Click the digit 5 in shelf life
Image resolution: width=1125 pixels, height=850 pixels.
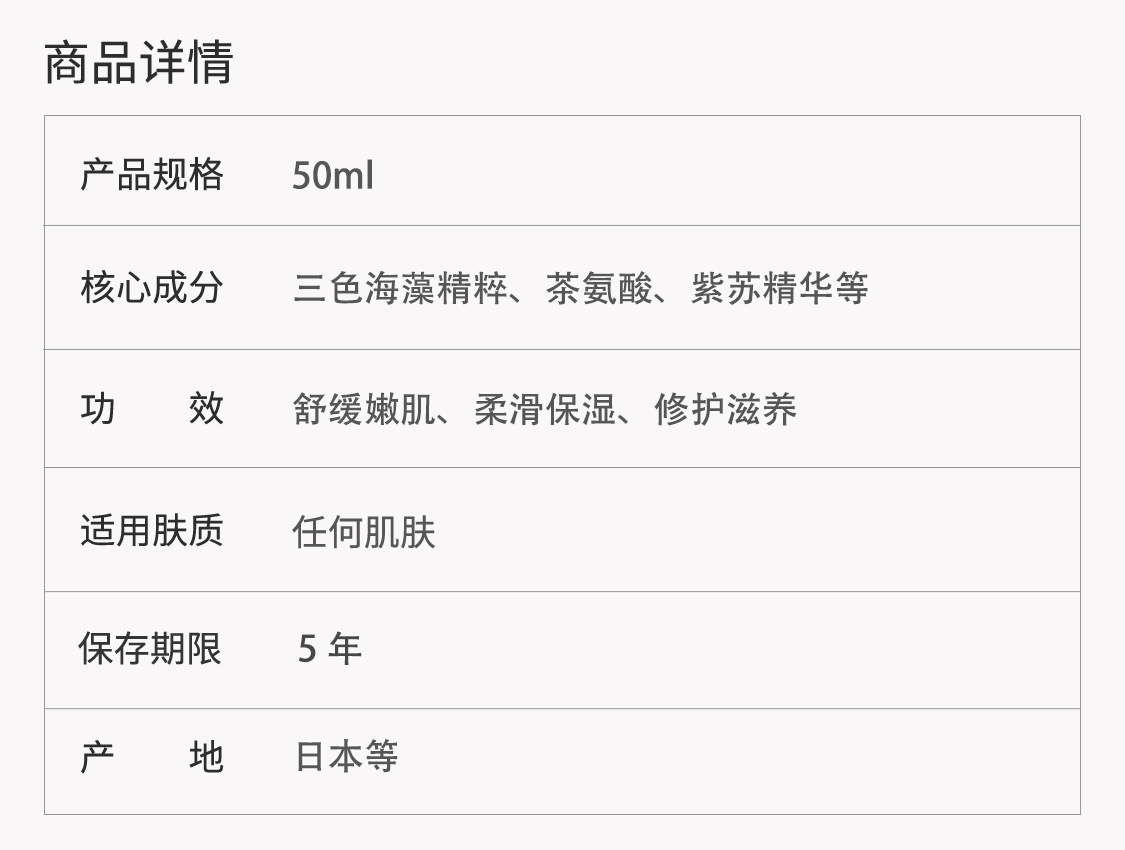(308, 650)
